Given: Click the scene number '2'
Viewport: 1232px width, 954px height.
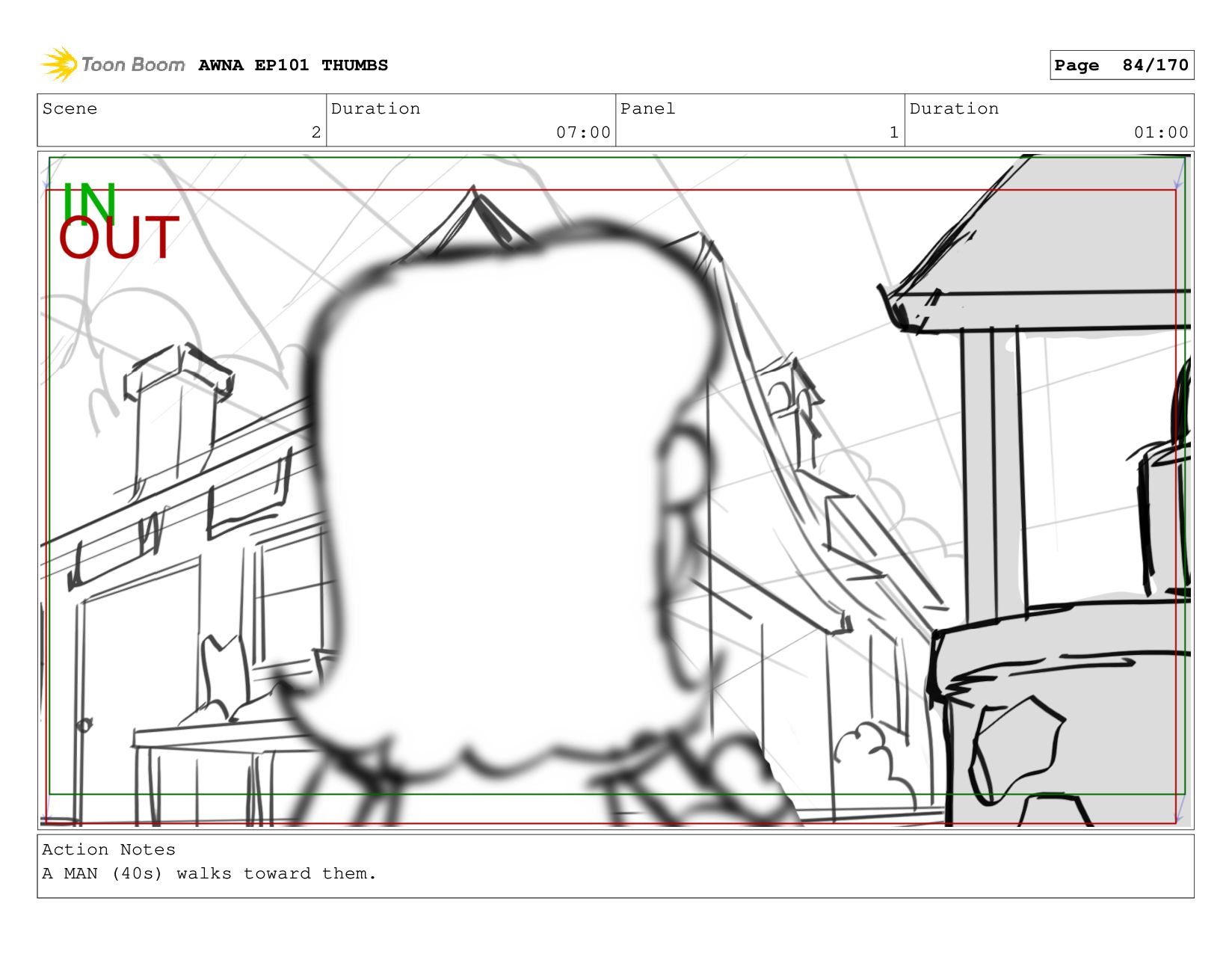Looking at the screenshot, I should 316,132.
